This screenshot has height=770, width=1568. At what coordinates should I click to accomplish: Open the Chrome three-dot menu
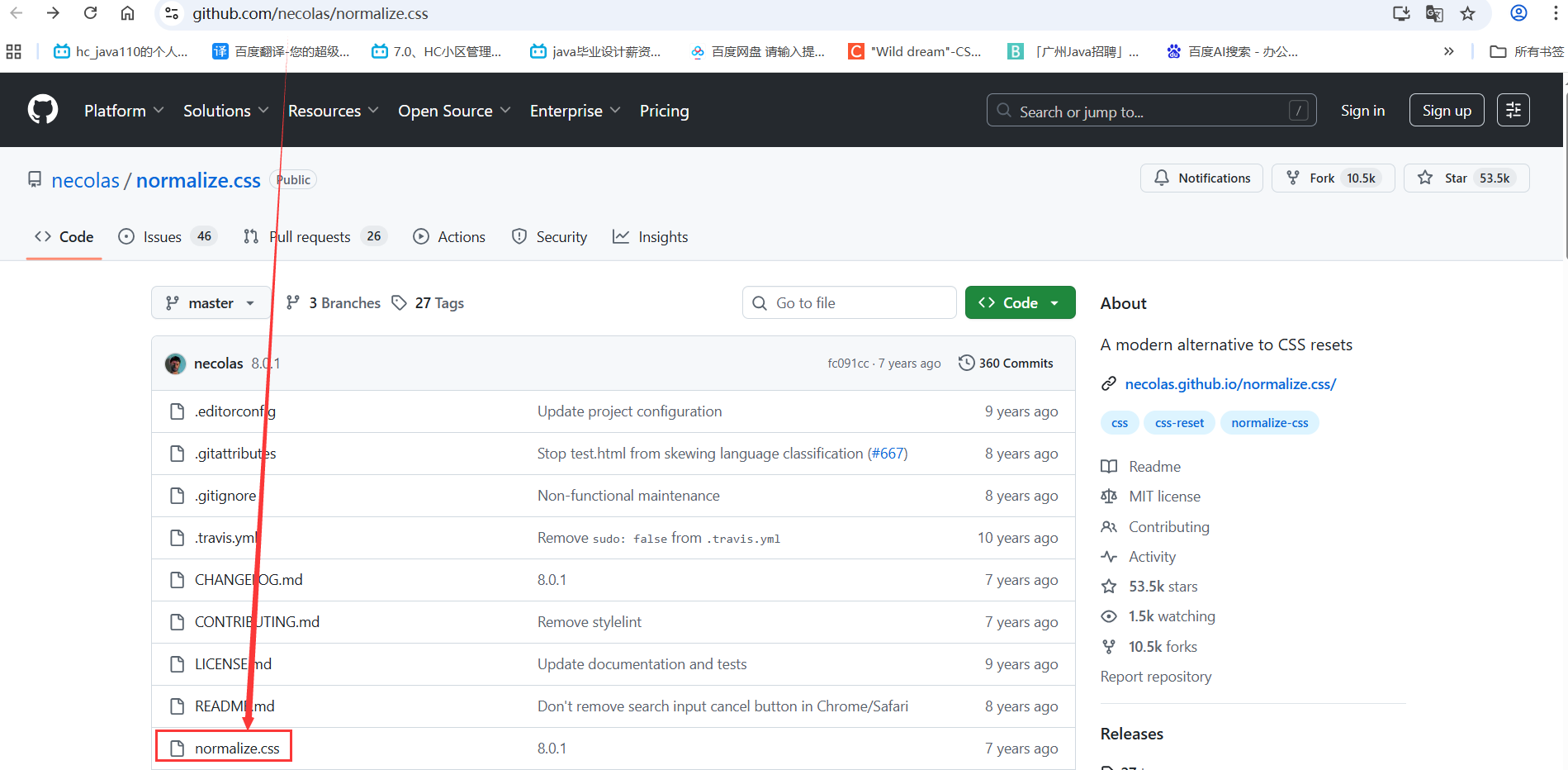pos(1556,13)
